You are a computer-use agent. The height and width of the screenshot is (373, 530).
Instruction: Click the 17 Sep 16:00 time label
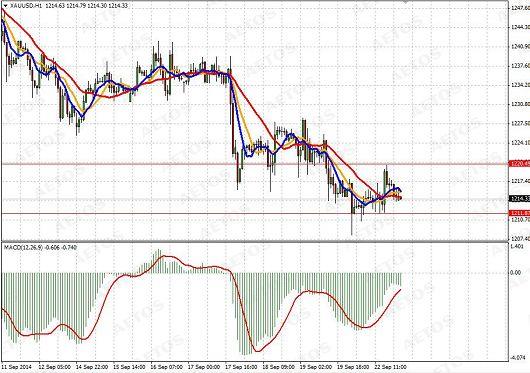(241, 367)
